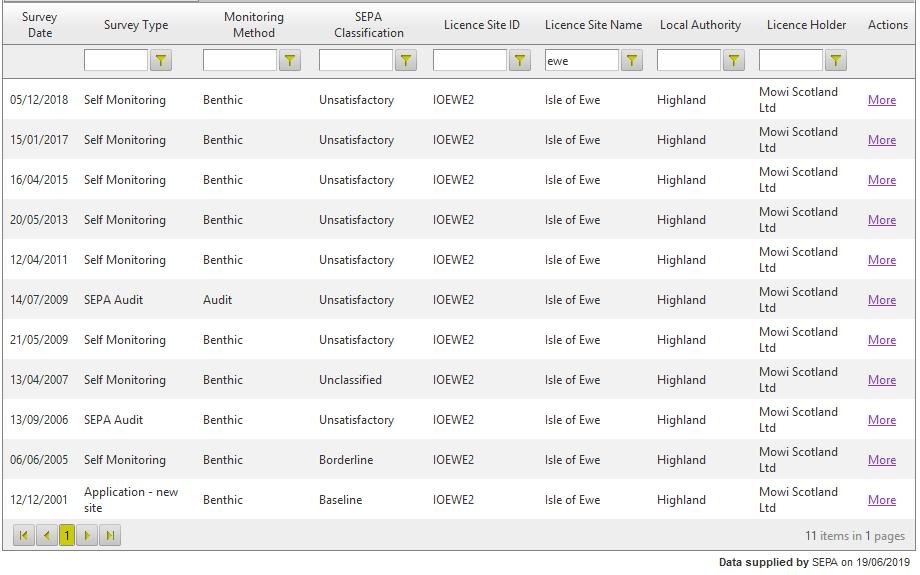Click the Licence Site Name filter icon

click(631, 61)
